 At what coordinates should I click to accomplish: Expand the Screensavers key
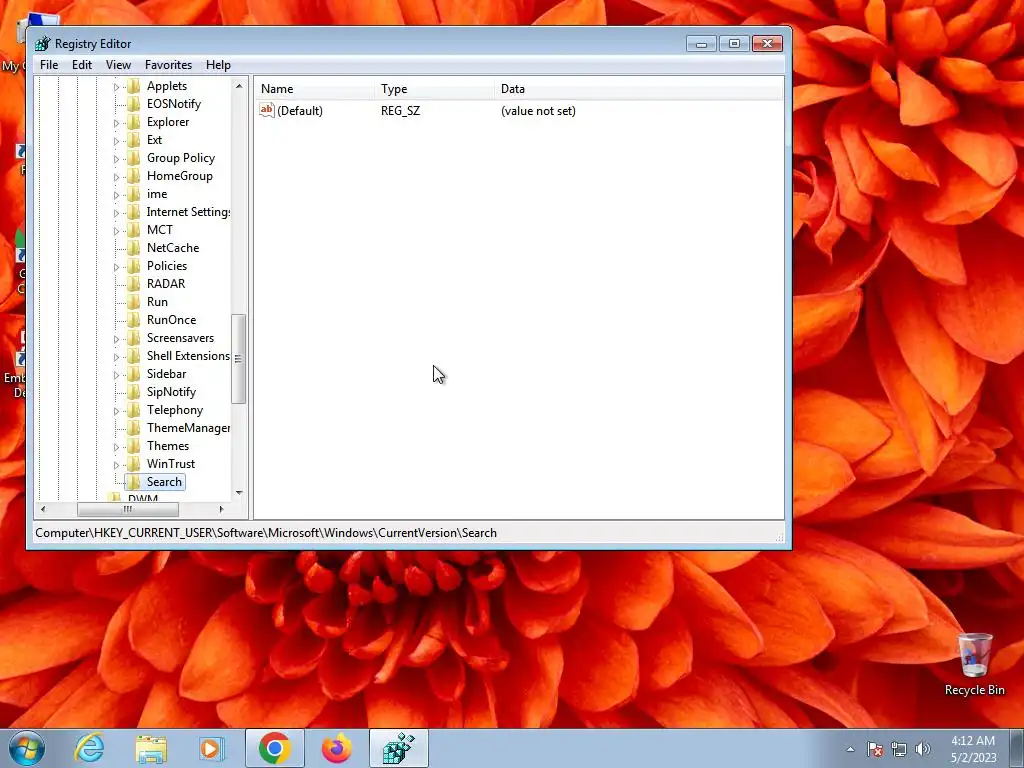coord(116,339)
